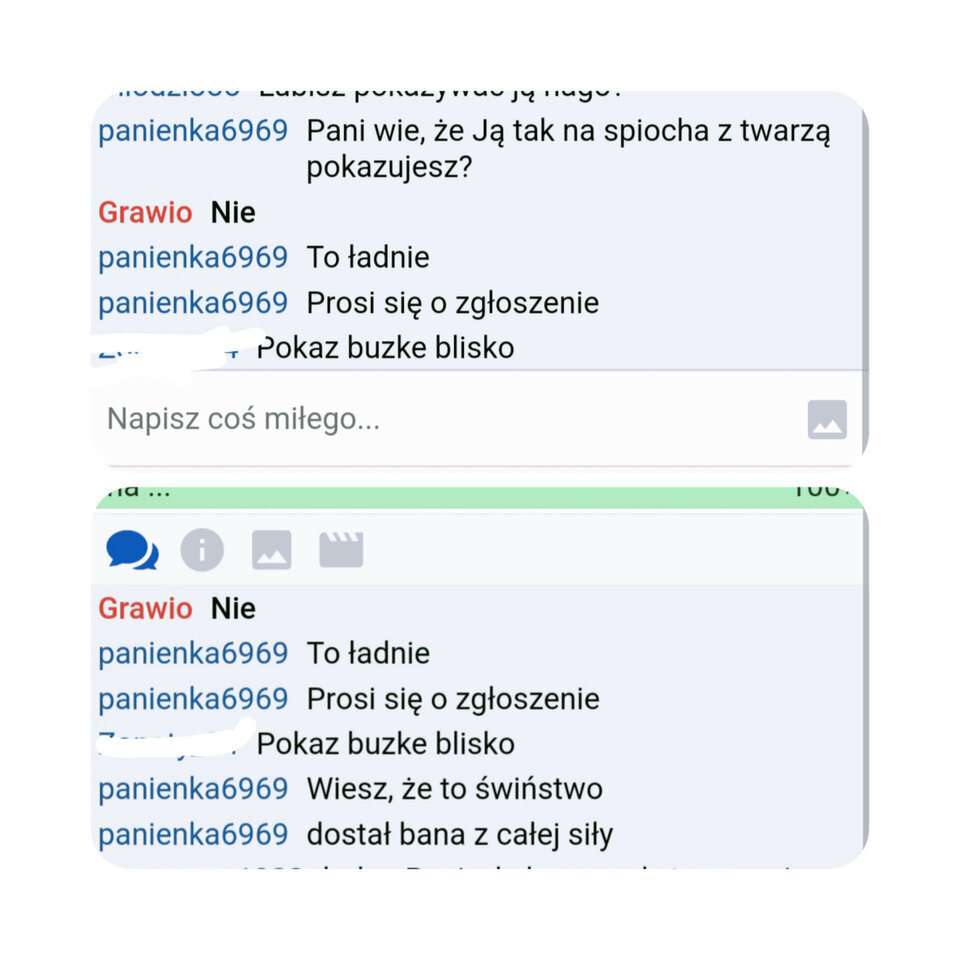Select the message 'To ładnie'
This screenshot has width=960, height=960.
pos(368,653)
